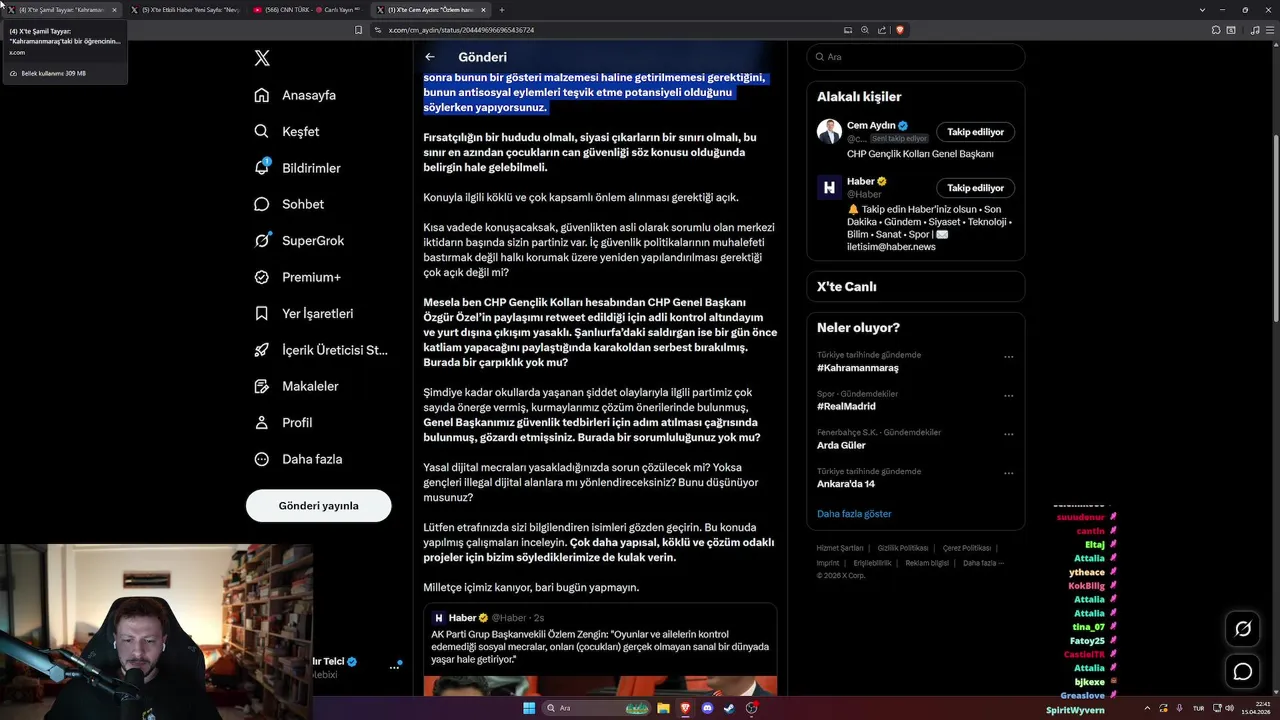1280x720 pixels.
Task: Open Discord from the taskbar
Action: click(x=707, y=708)
